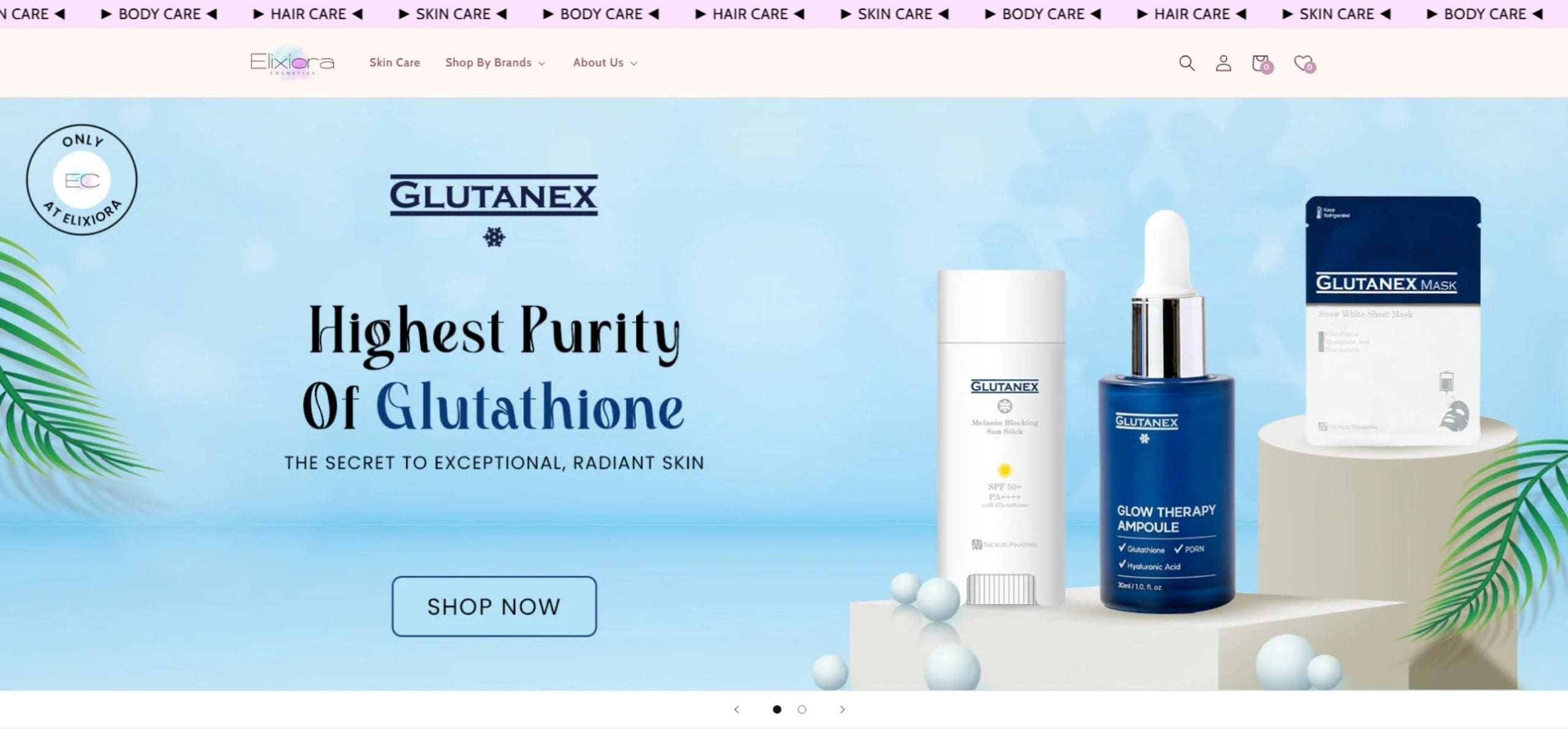
Task: Select the first slideshow dot
Action: 777,709
